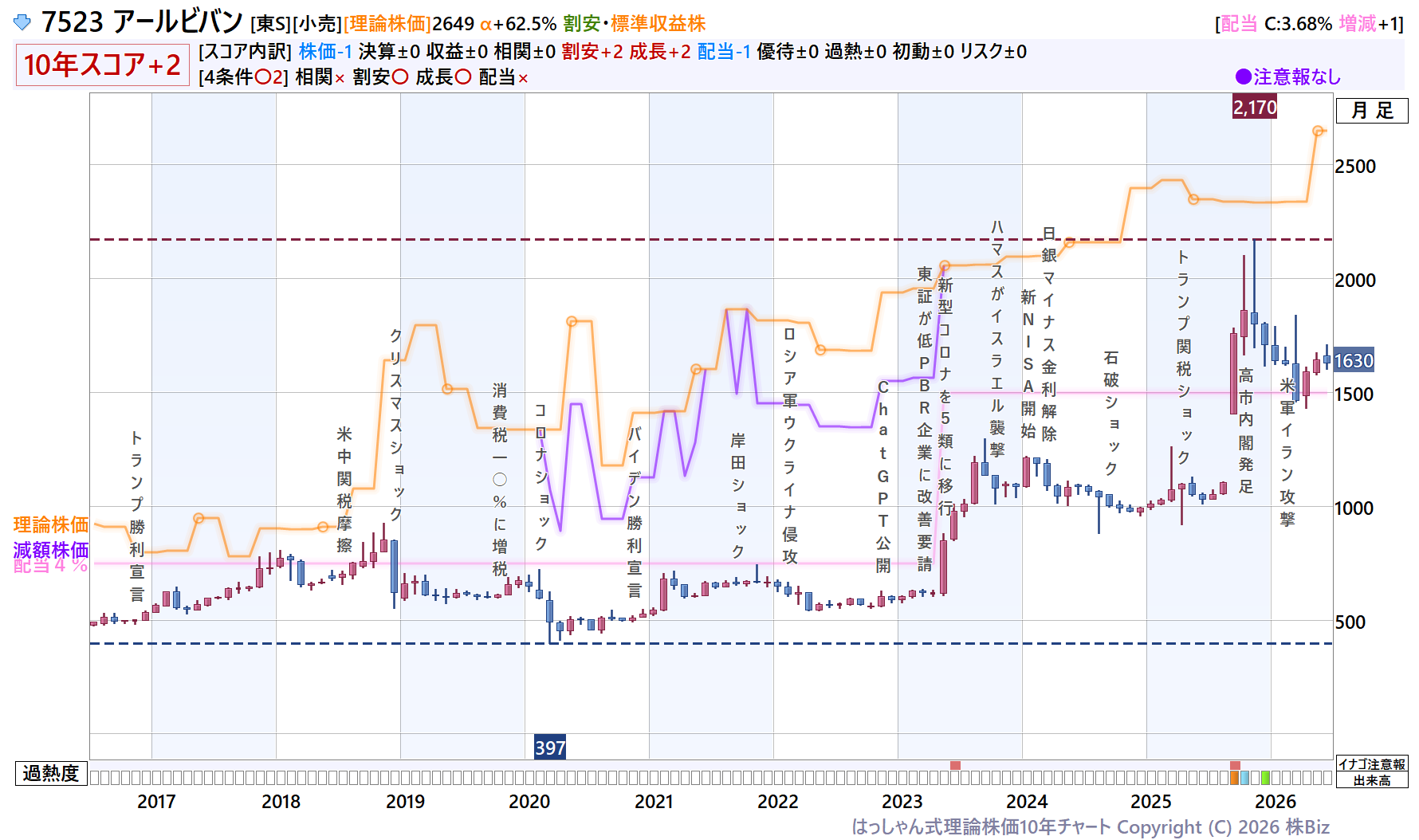
Task: Click the [4条件〇2] conditions label
Action: pos(243,77)
